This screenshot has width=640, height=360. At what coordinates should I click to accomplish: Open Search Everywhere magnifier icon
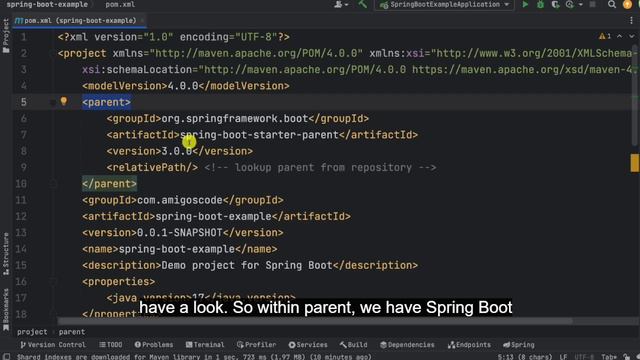(611, 4)
